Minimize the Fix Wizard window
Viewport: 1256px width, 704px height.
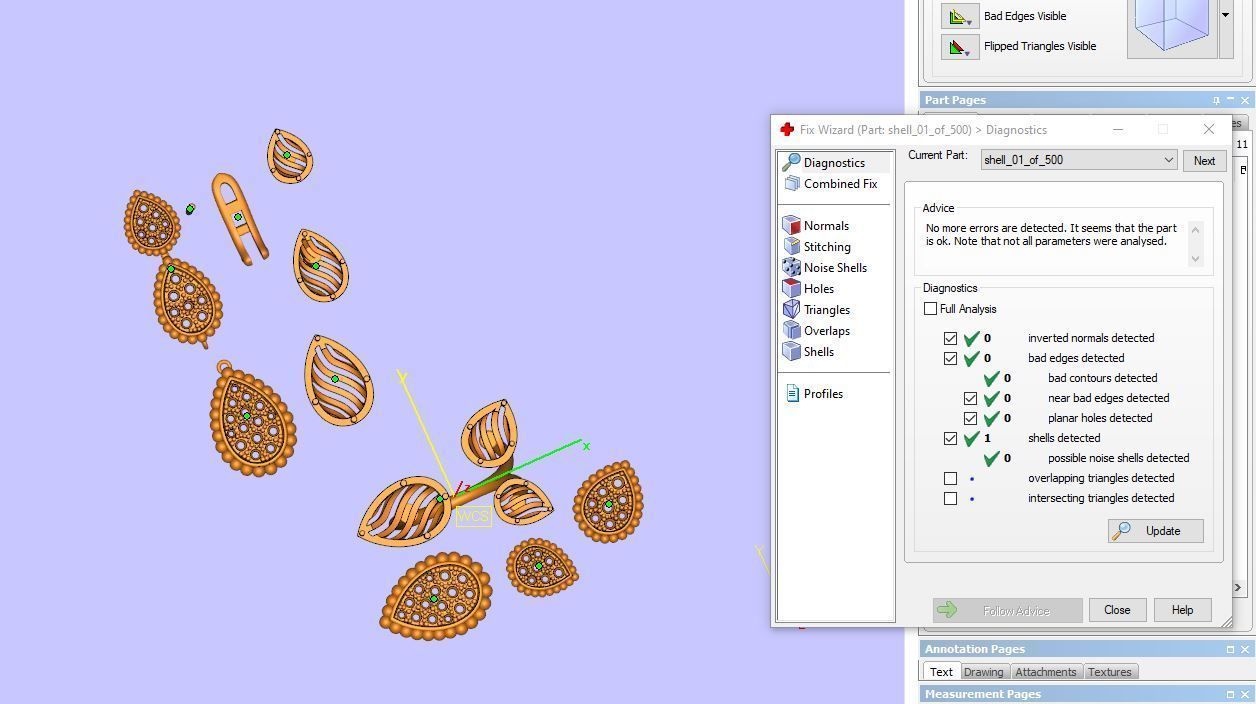pos(1118,130)
